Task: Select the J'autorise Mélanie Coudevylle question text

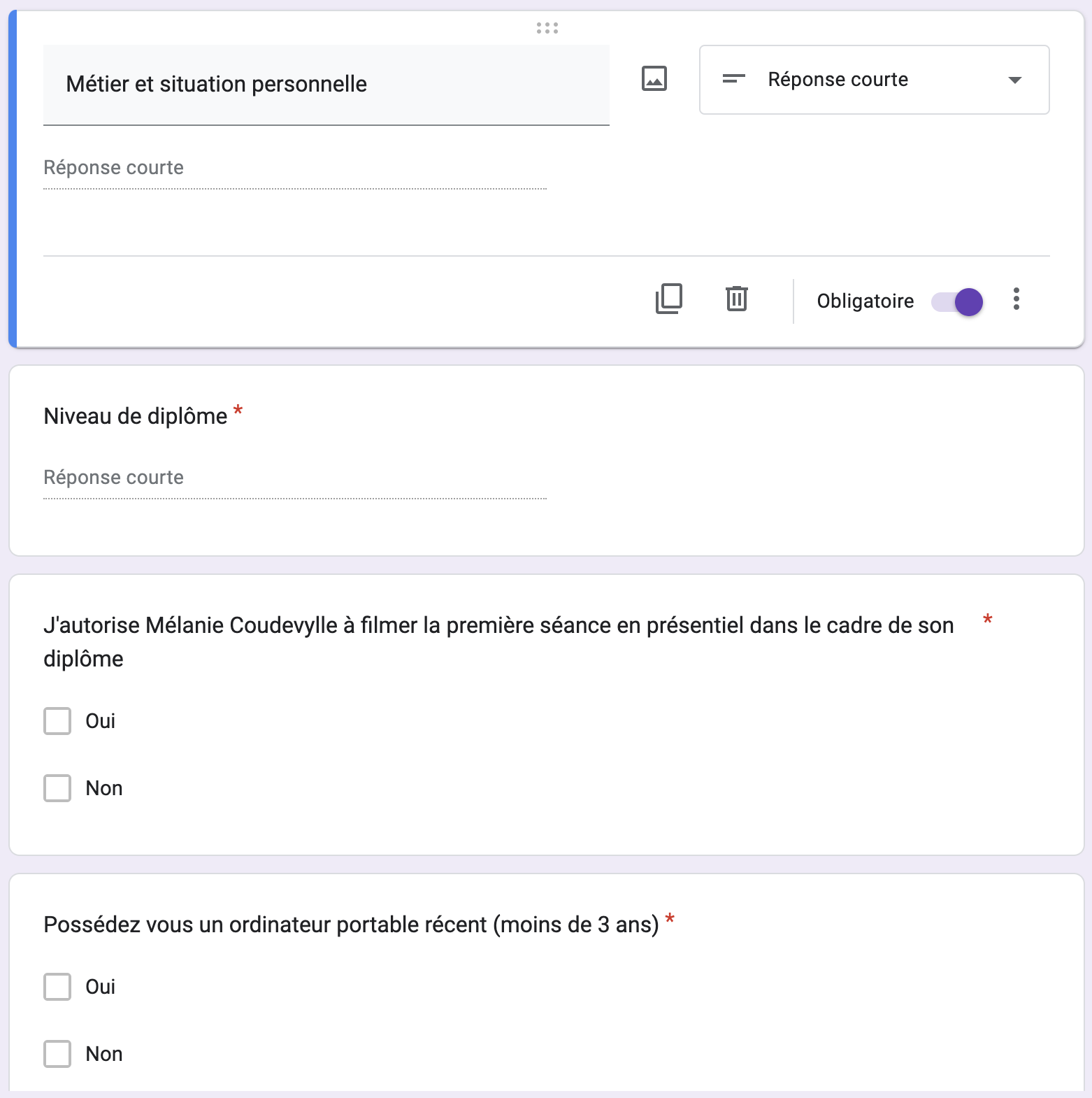Action: 498,626
